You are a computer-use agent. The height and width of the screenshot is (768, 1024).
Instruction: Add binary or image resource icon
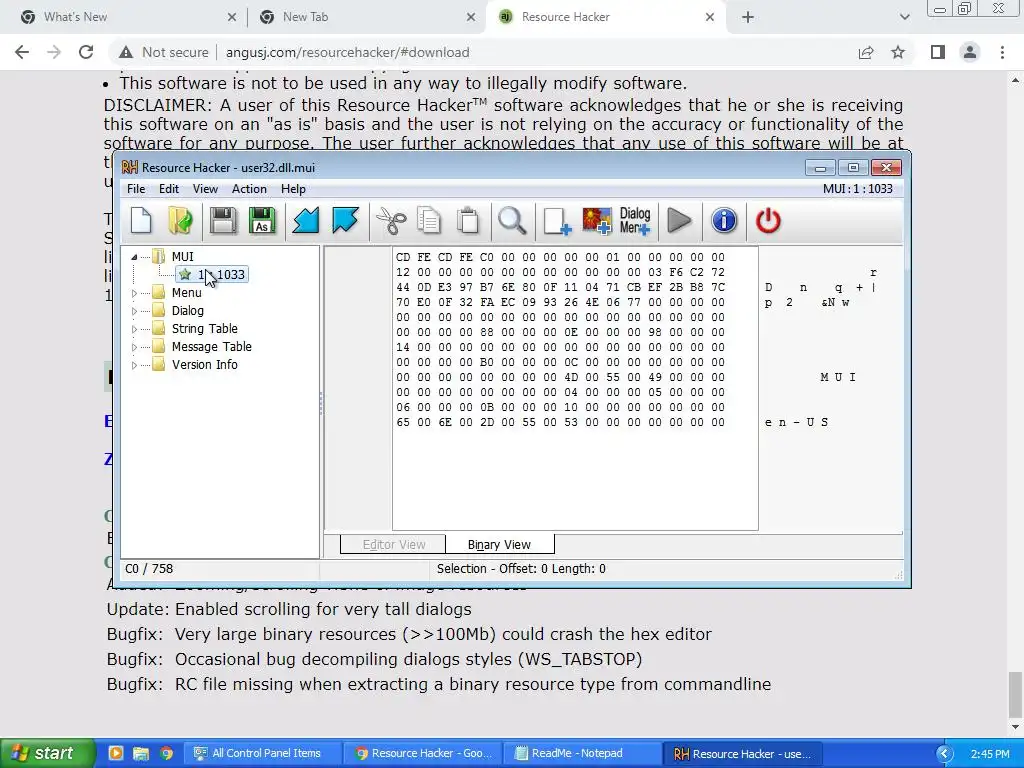pos(597,221)
